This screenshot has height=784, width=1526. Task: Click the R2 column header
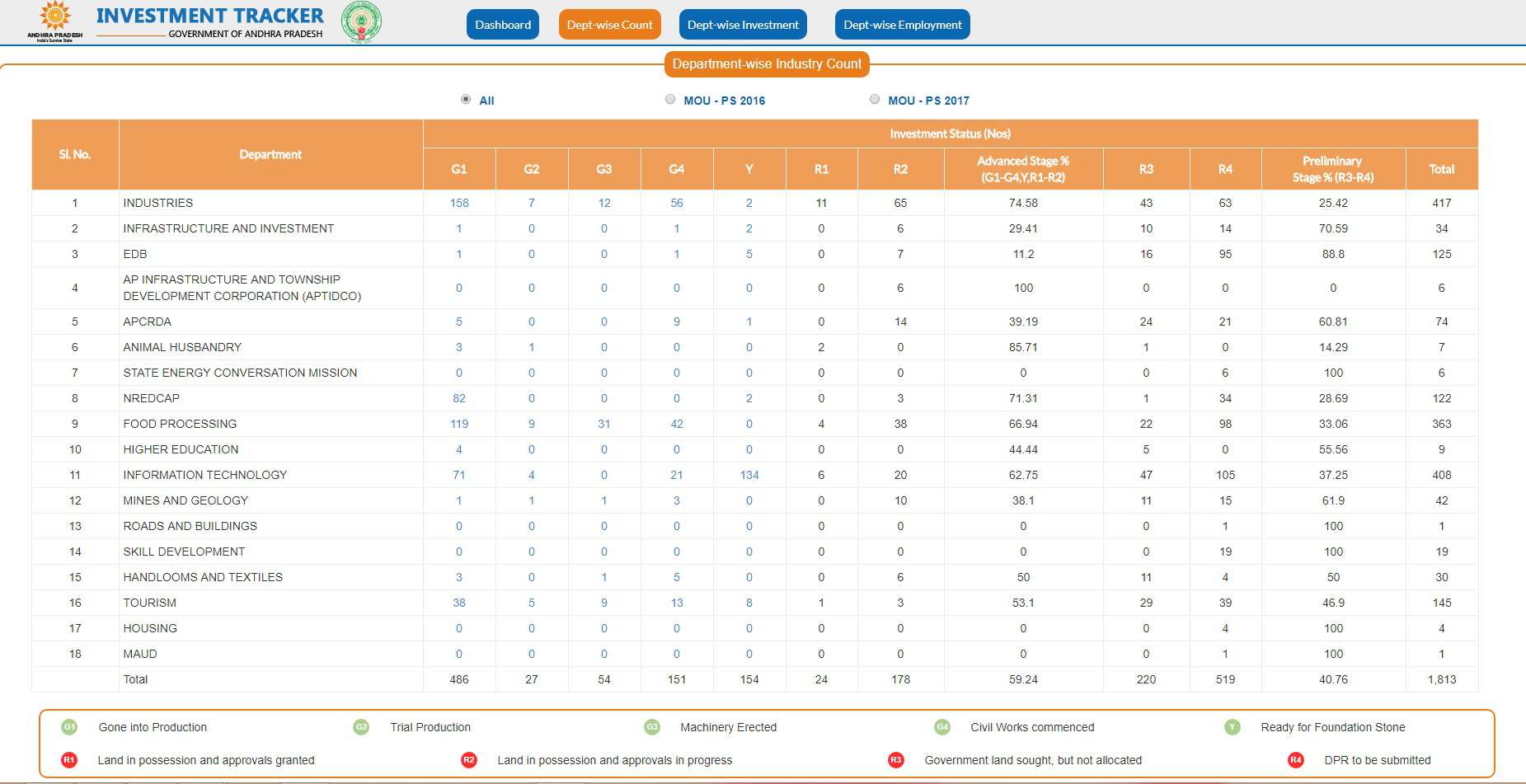click(x=900, y=169)
